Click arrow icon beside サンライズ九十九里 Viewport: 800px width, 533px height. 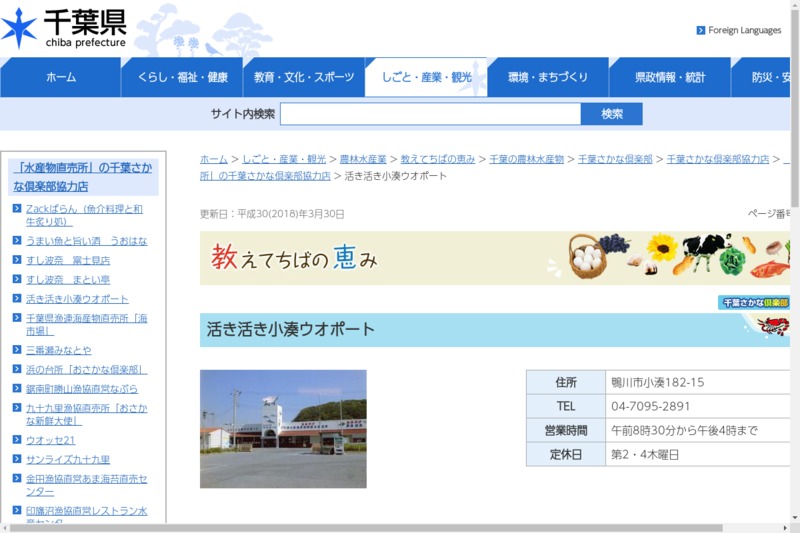[17, 460]
